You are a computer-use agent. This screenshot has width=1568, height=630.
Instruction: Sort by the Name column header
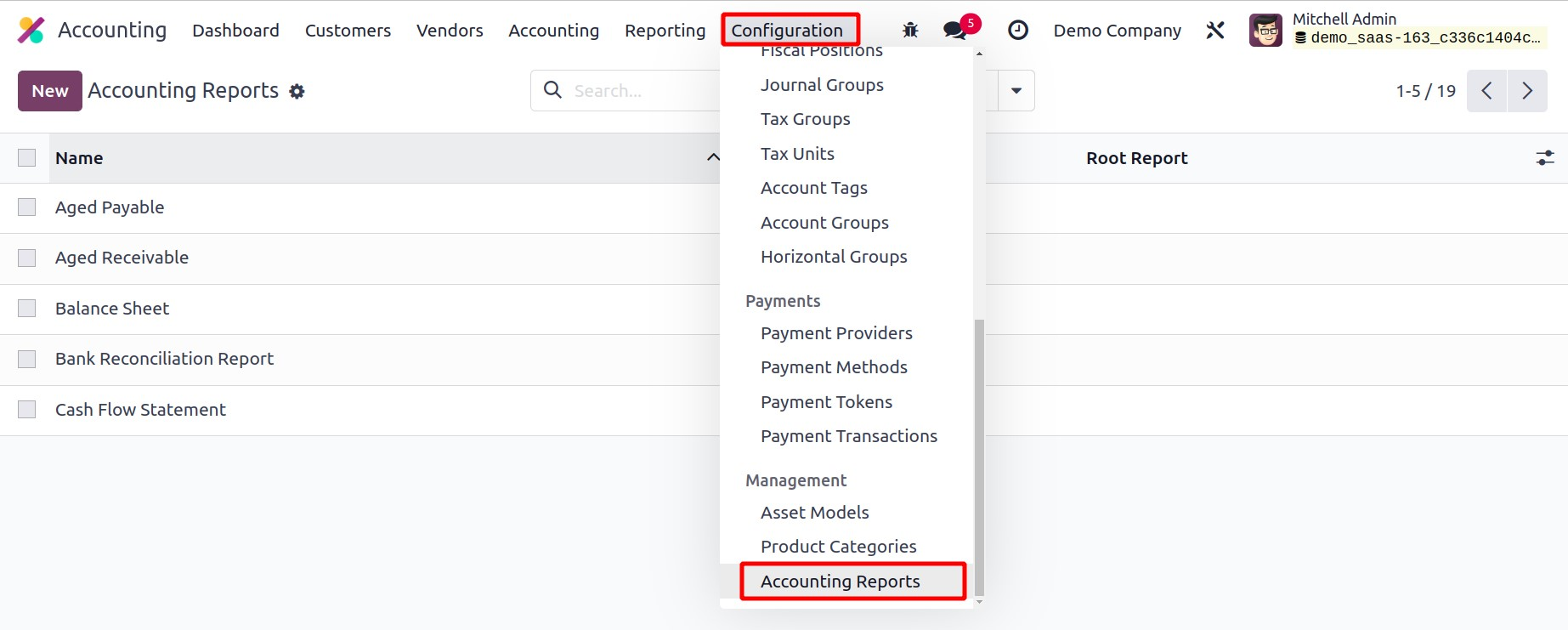(x=79, y=158)
